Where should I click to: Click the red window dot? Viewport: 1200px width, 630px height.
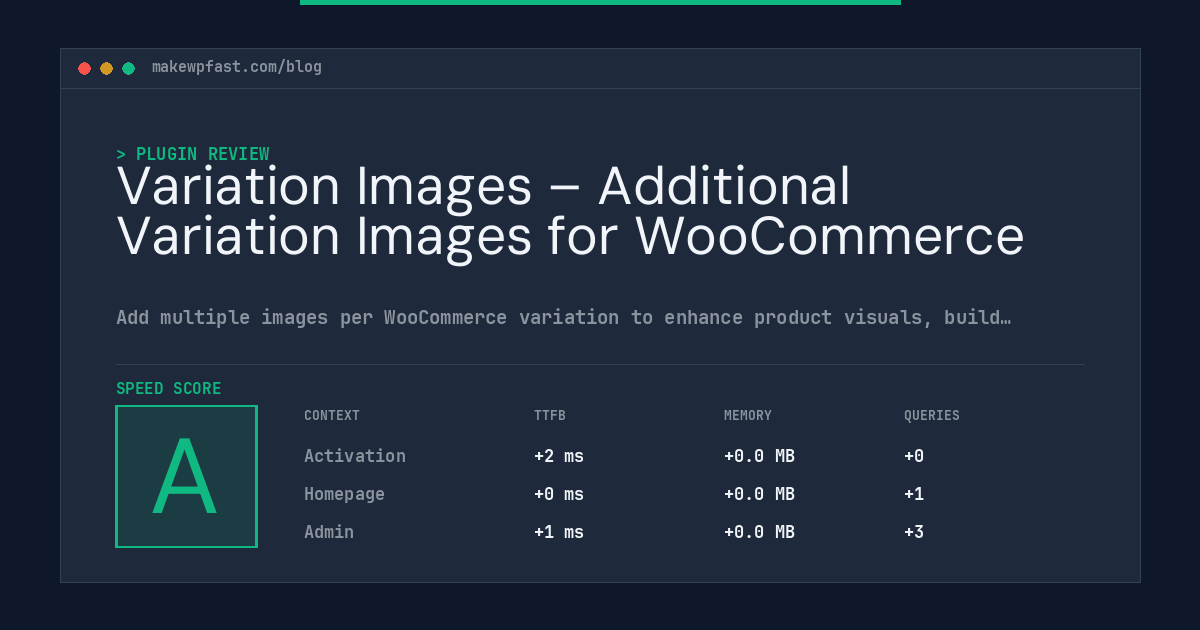[x=84, y=68]
